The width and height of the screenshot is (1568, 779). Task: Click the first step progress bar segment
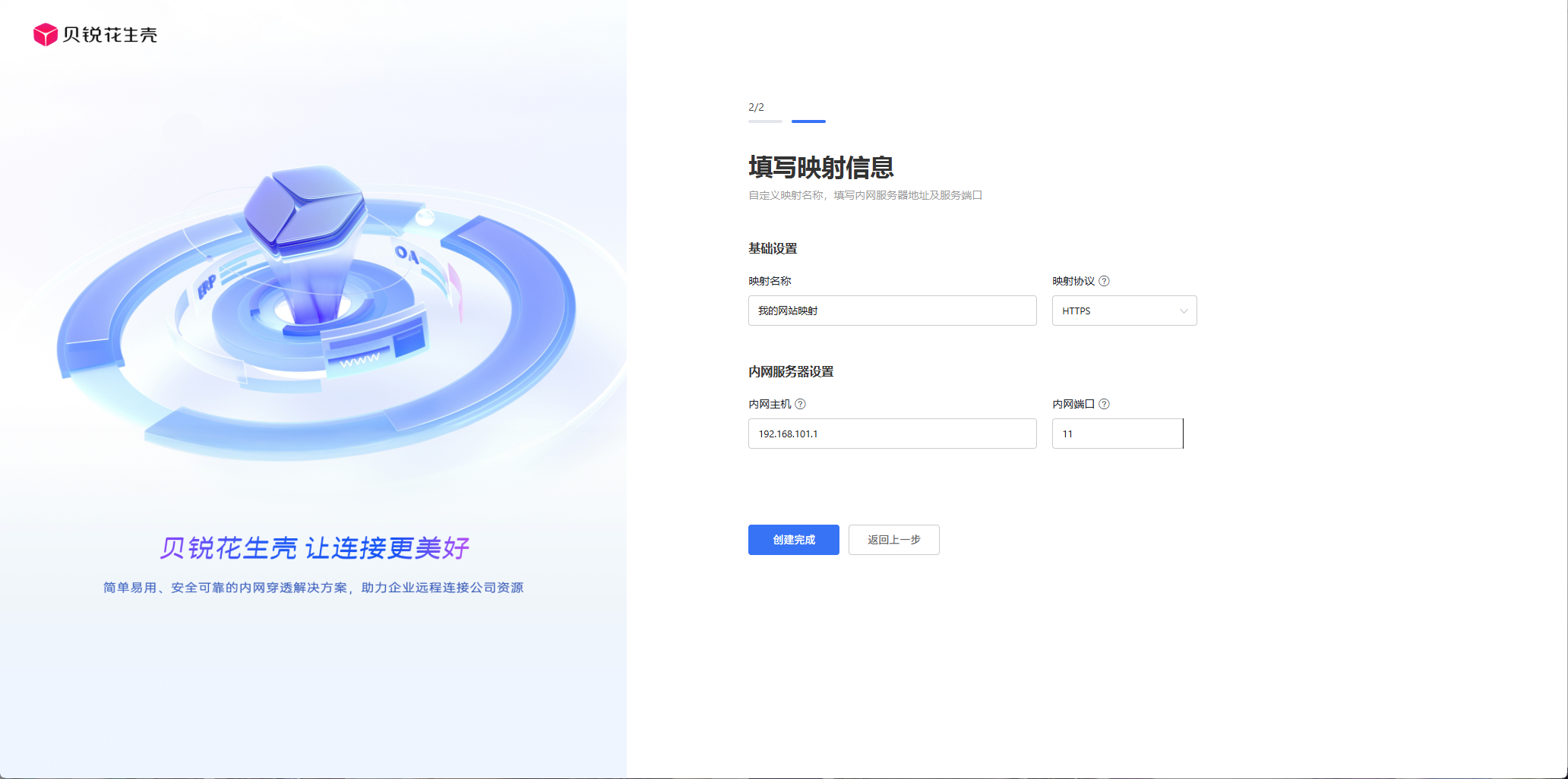[x=765, y=121]
